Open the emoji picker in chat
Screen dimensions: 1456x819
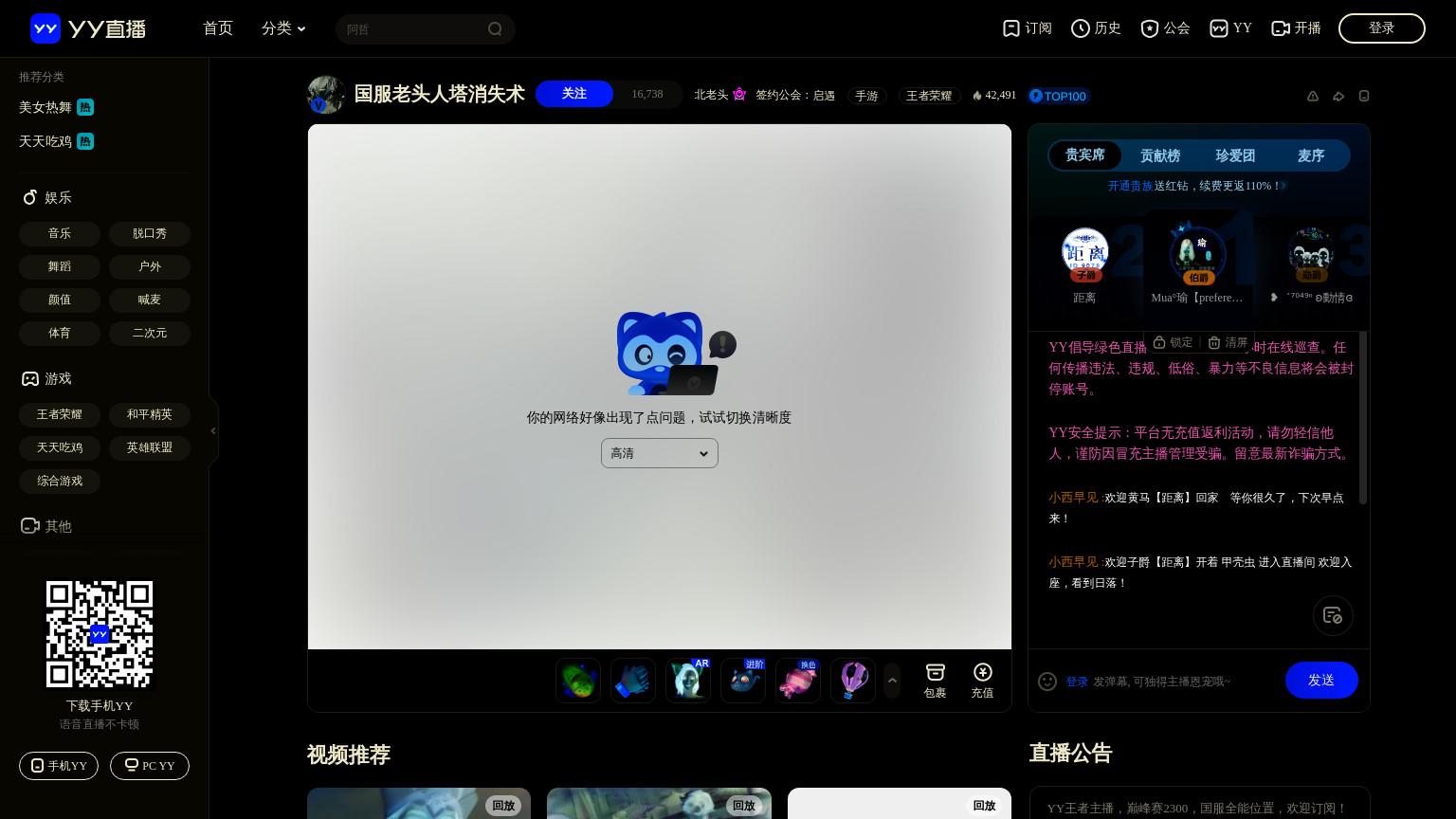(x=1047, y=681)
